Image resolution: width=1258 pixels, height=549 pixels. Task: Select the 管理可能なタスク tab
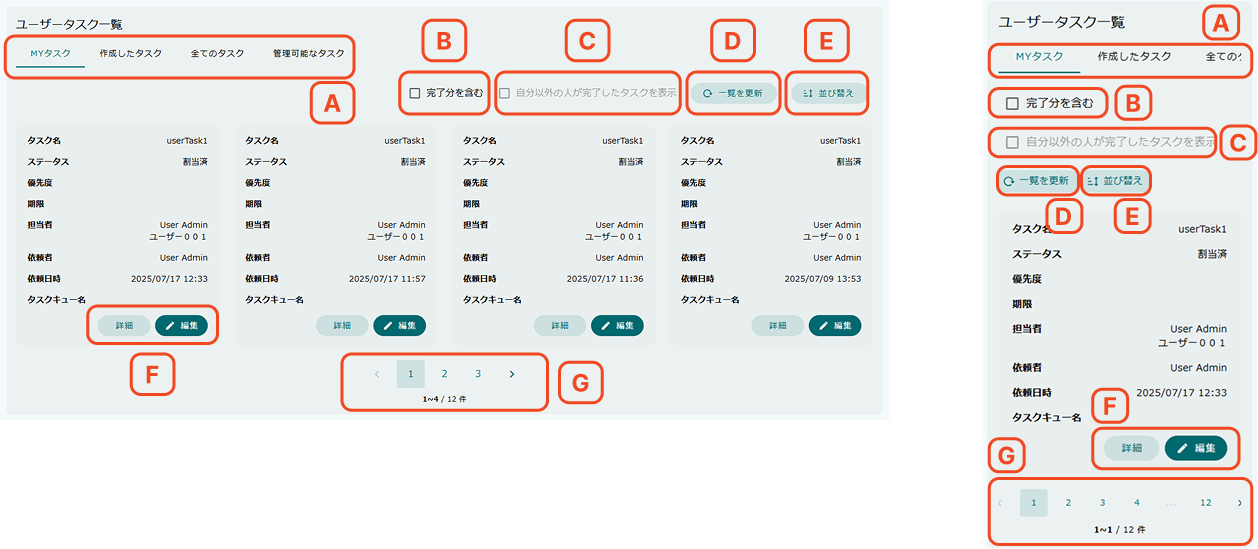coord(309,53)
